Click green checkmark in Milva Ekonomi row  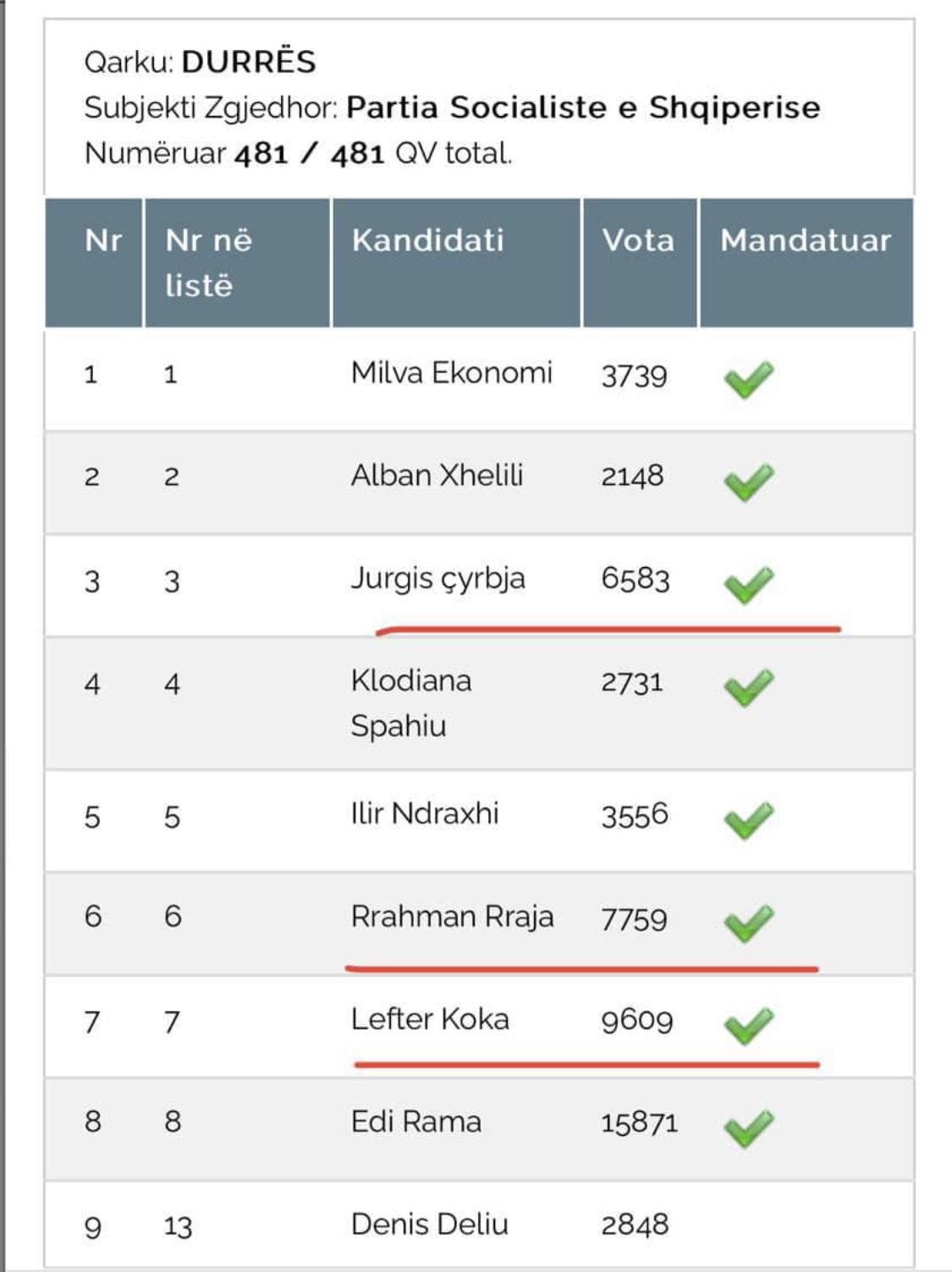[749, 378]
